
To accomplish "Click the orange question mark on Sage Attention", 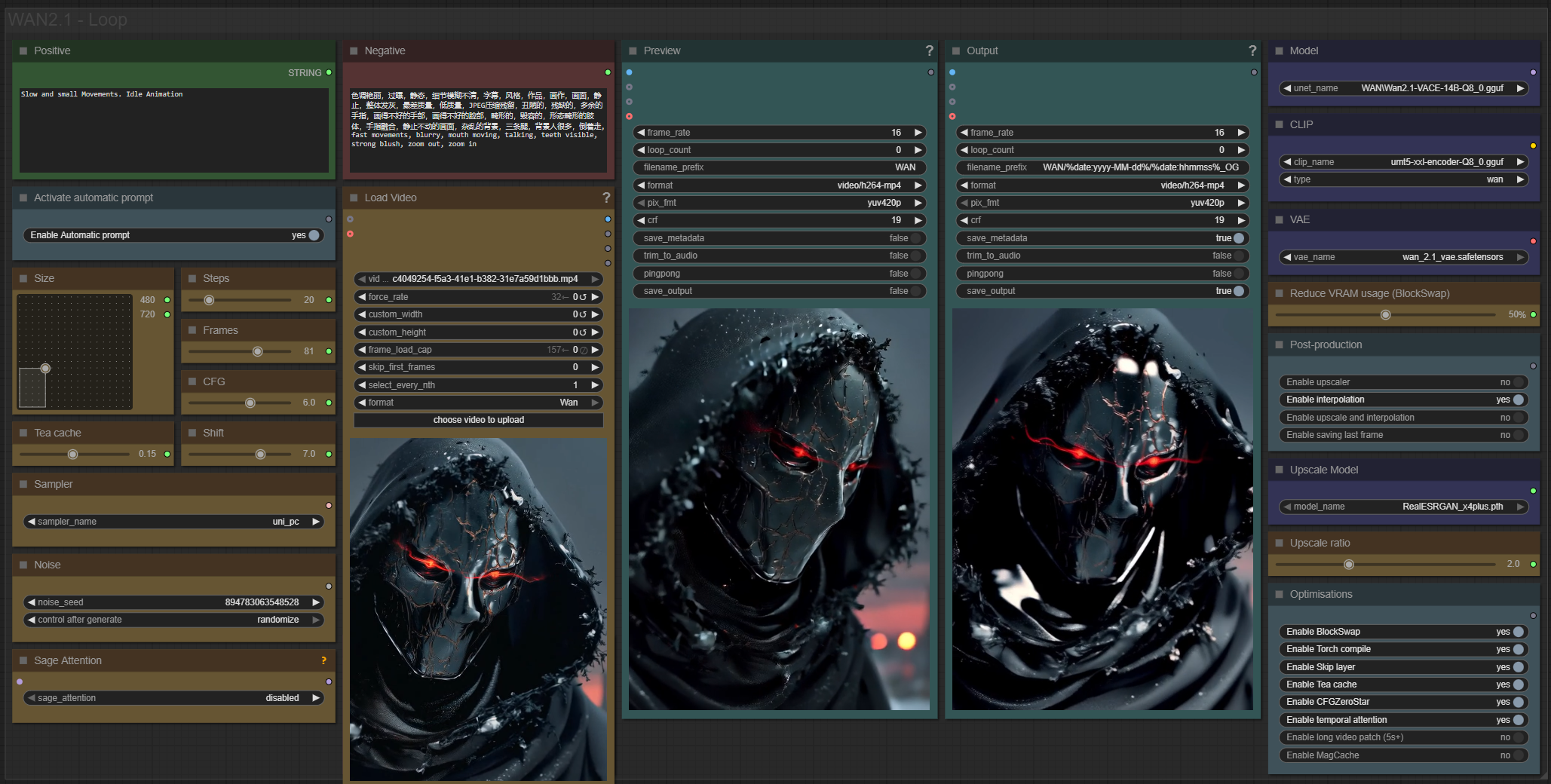I will pyautogui.click(x=323, y=660).
